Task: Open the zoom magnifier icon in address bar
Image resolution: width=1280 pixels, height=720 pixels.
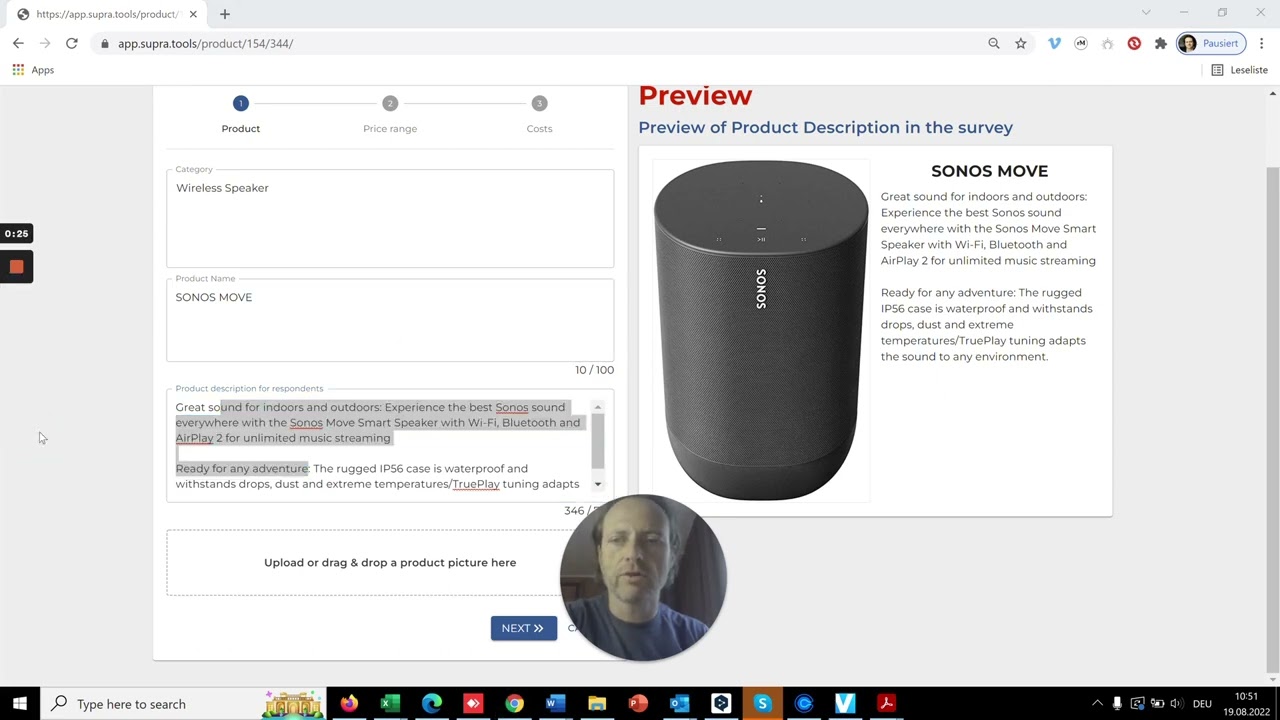Action: click(994, 43)
